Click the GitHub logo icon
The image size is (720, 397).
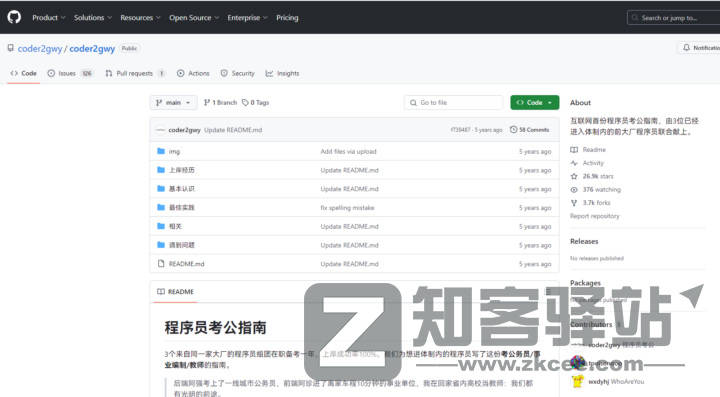point(14,17)
